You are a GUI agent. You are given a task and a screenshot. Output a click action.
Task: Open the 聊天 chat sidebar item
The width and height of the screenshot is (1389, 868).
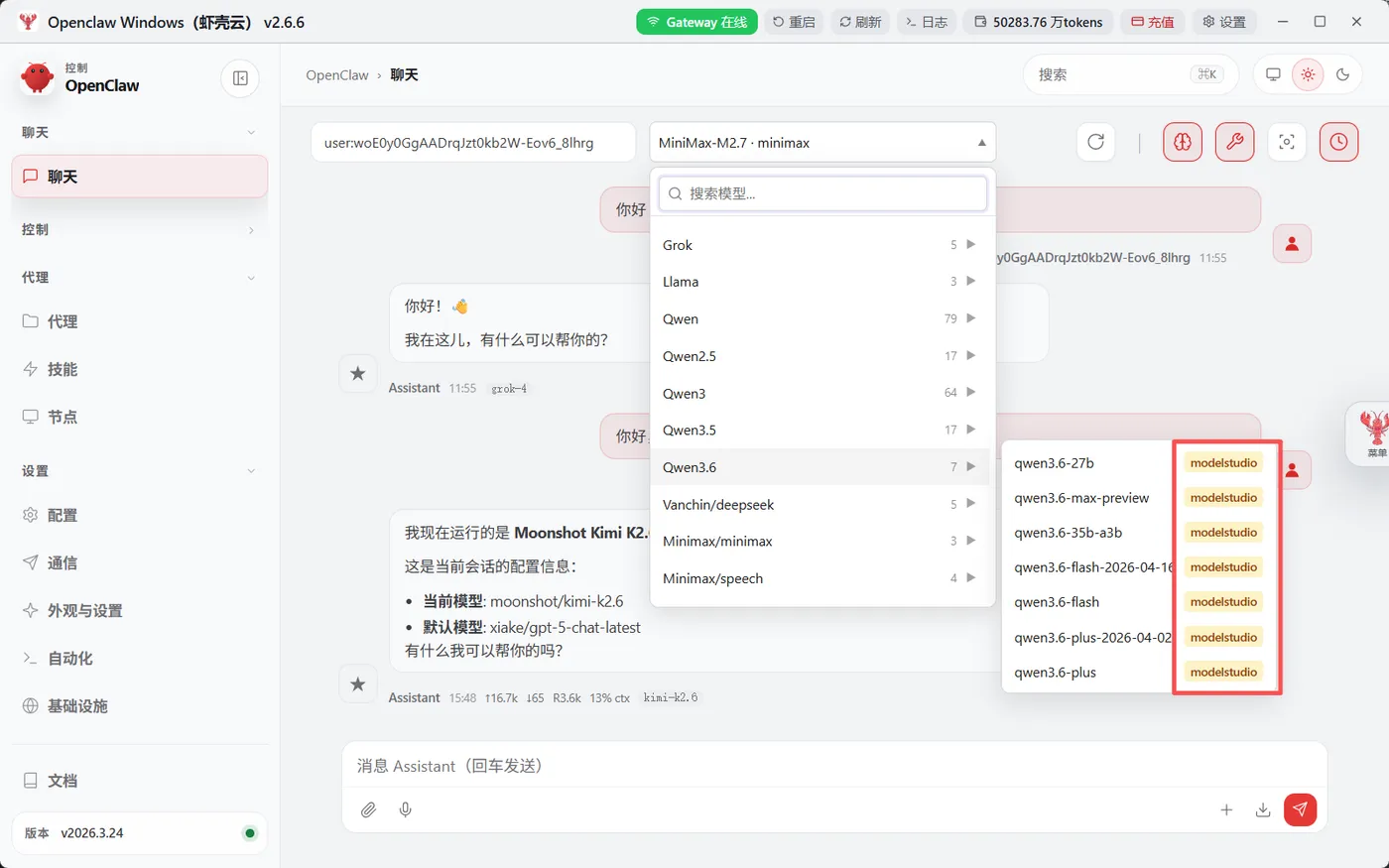pyautogui.click(x=140, y=177)
